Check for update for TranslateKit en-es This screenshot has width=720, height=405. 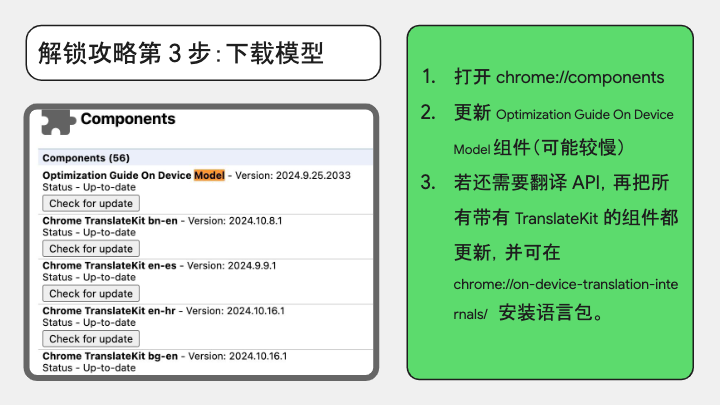[x=91, y=294]
